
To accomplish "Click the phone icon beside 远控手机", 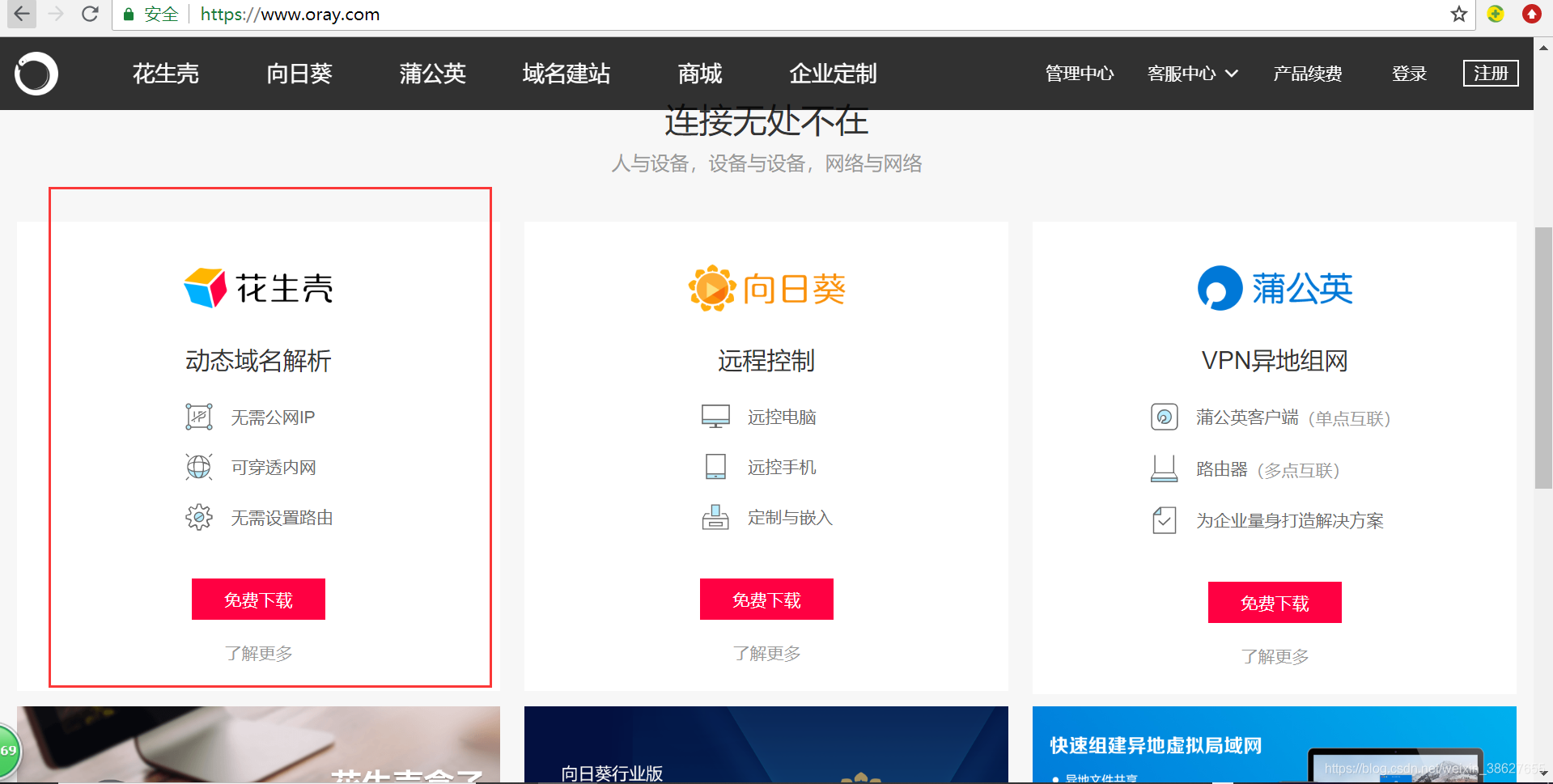I will point(715,467).
